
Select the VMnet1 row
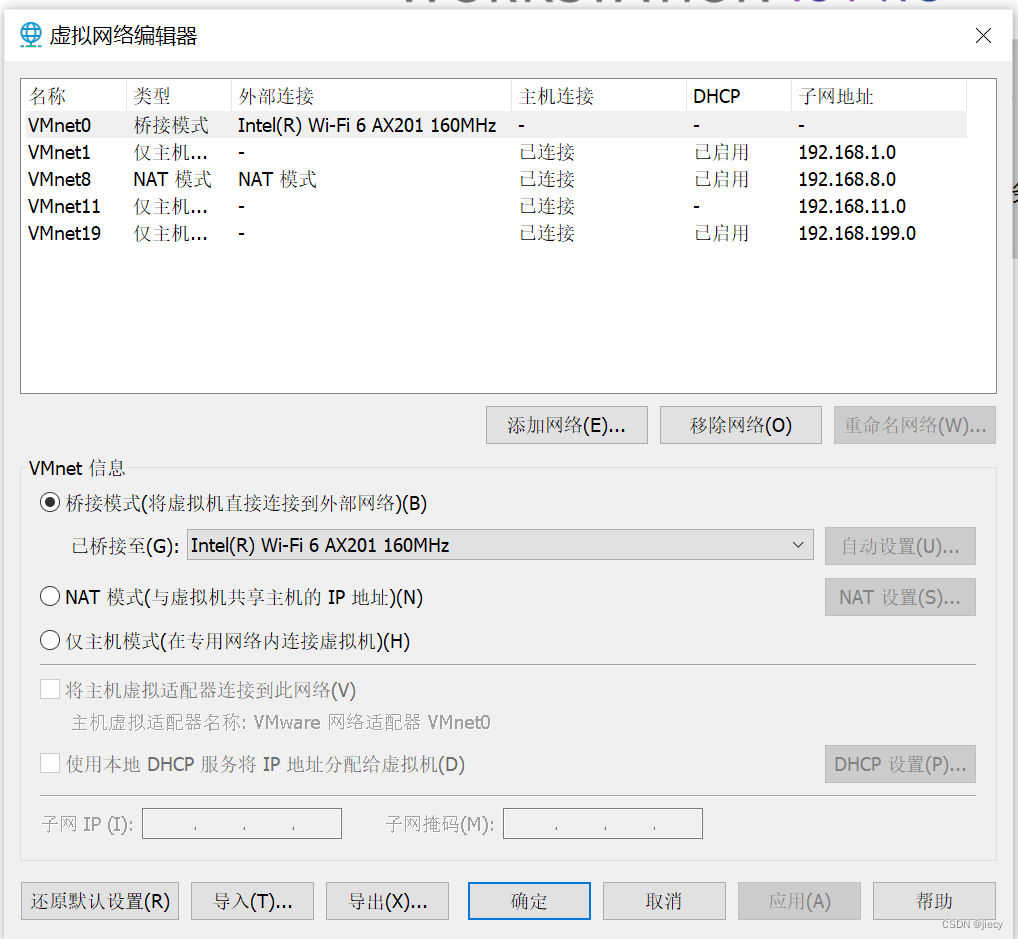(x=496, y=152)
